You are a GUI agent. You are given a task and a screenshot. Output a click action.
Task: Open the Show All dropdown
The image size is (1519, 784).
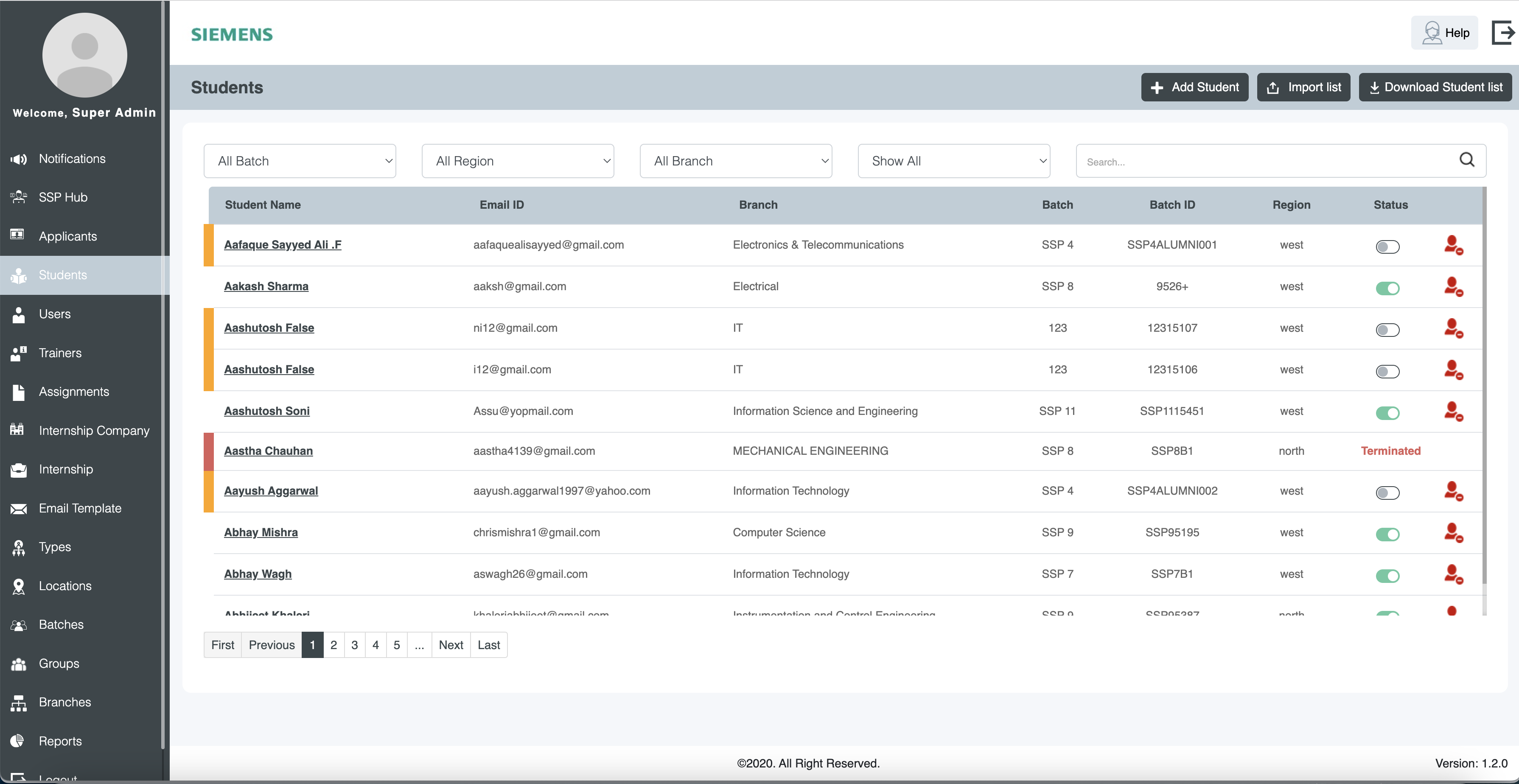(x=953, y=161)
